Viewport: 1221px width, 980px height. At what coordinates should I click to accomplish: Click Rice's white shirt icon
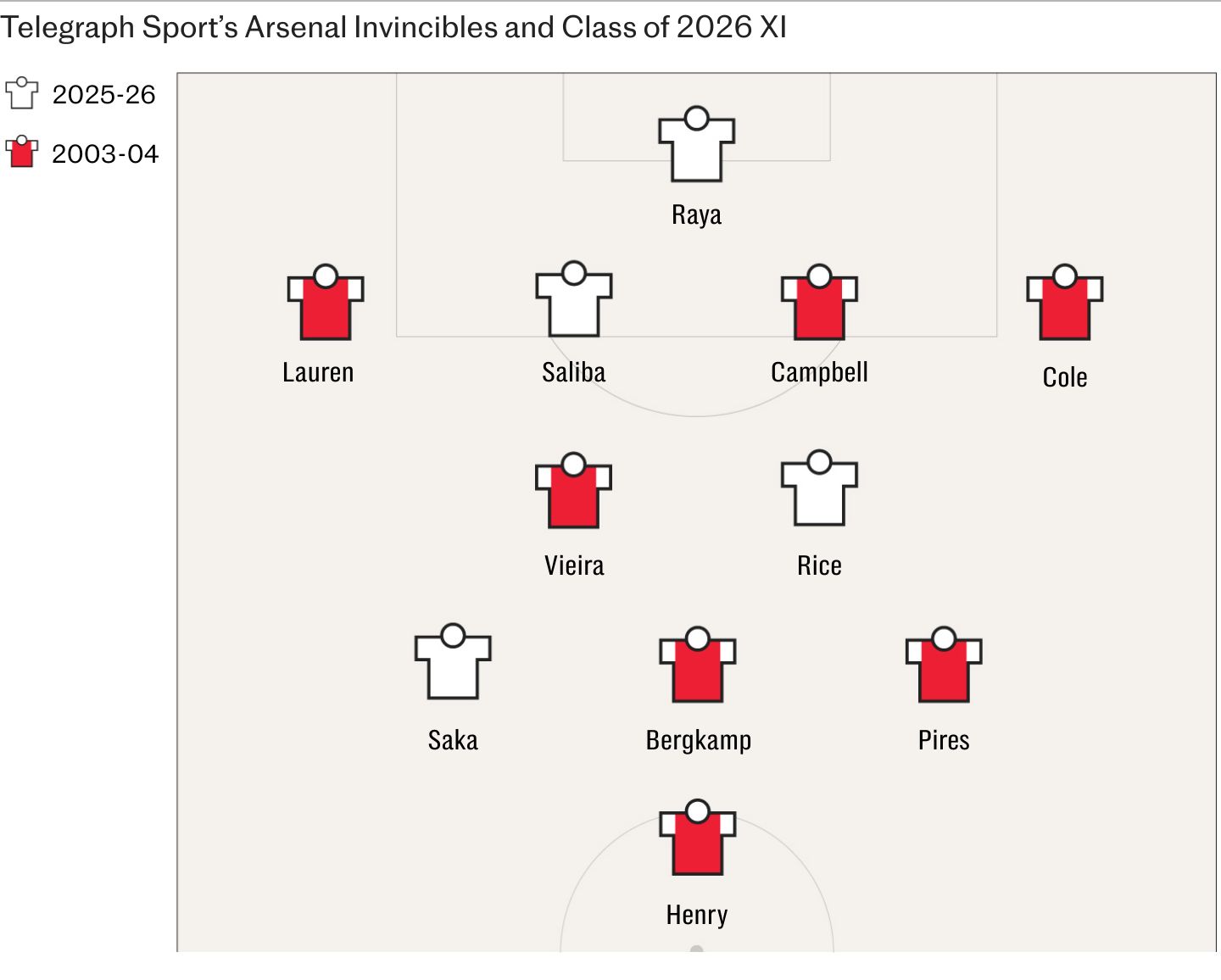coord(819,488)
